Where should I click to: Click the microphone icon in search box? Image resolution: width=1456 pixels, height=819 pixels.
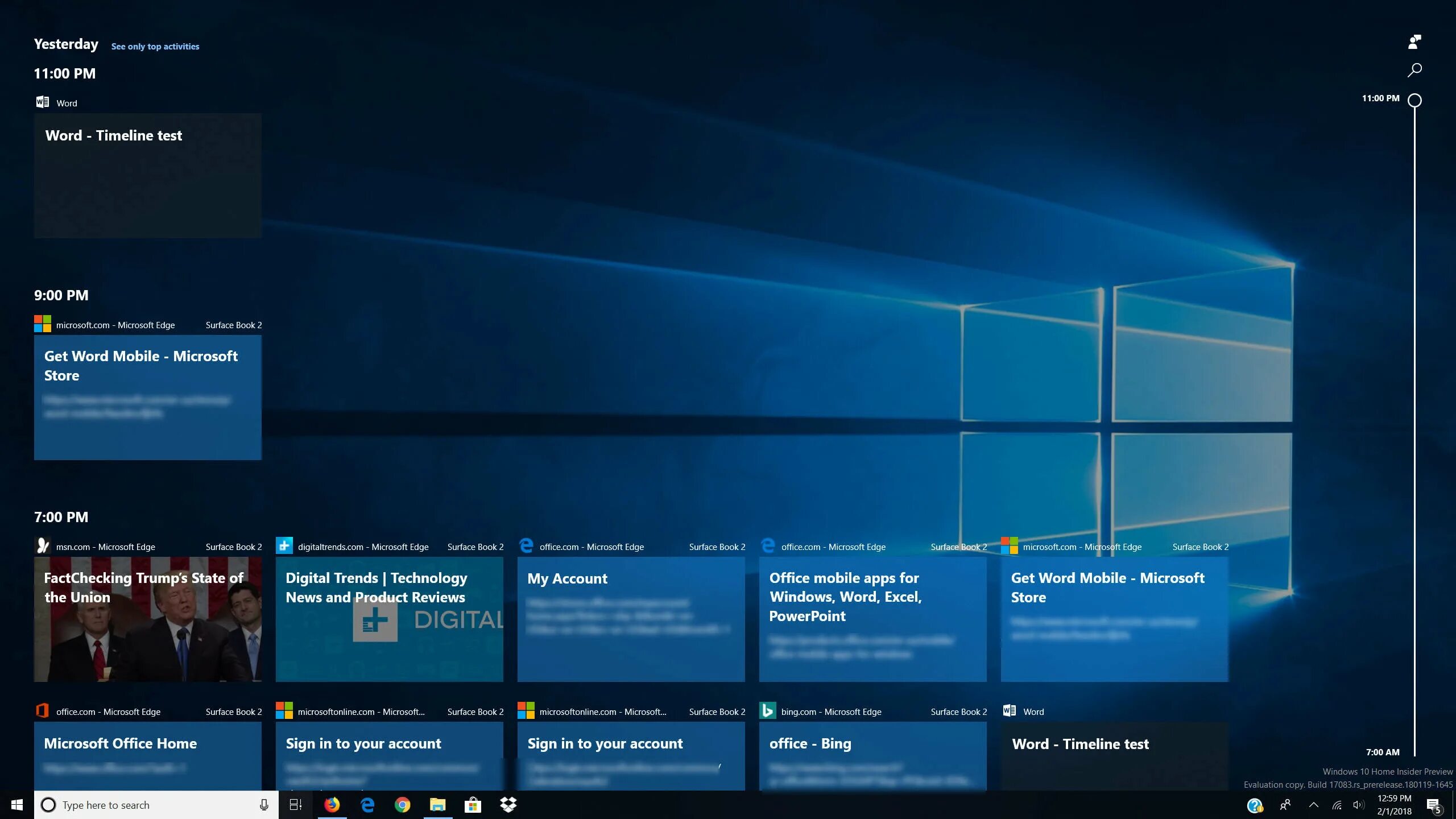[264, 805]
